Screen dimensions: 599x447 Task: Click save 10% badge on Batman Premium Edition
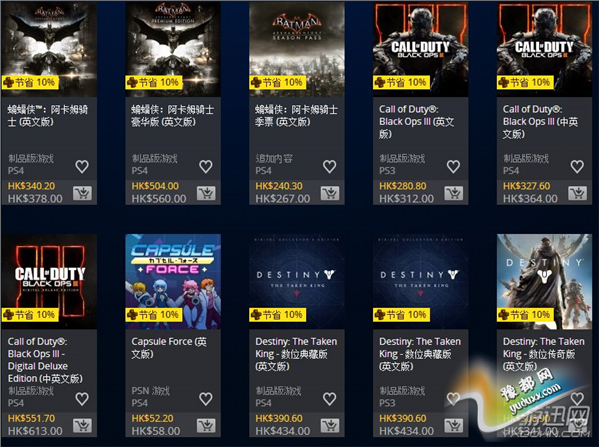click(x=154, y=82)
